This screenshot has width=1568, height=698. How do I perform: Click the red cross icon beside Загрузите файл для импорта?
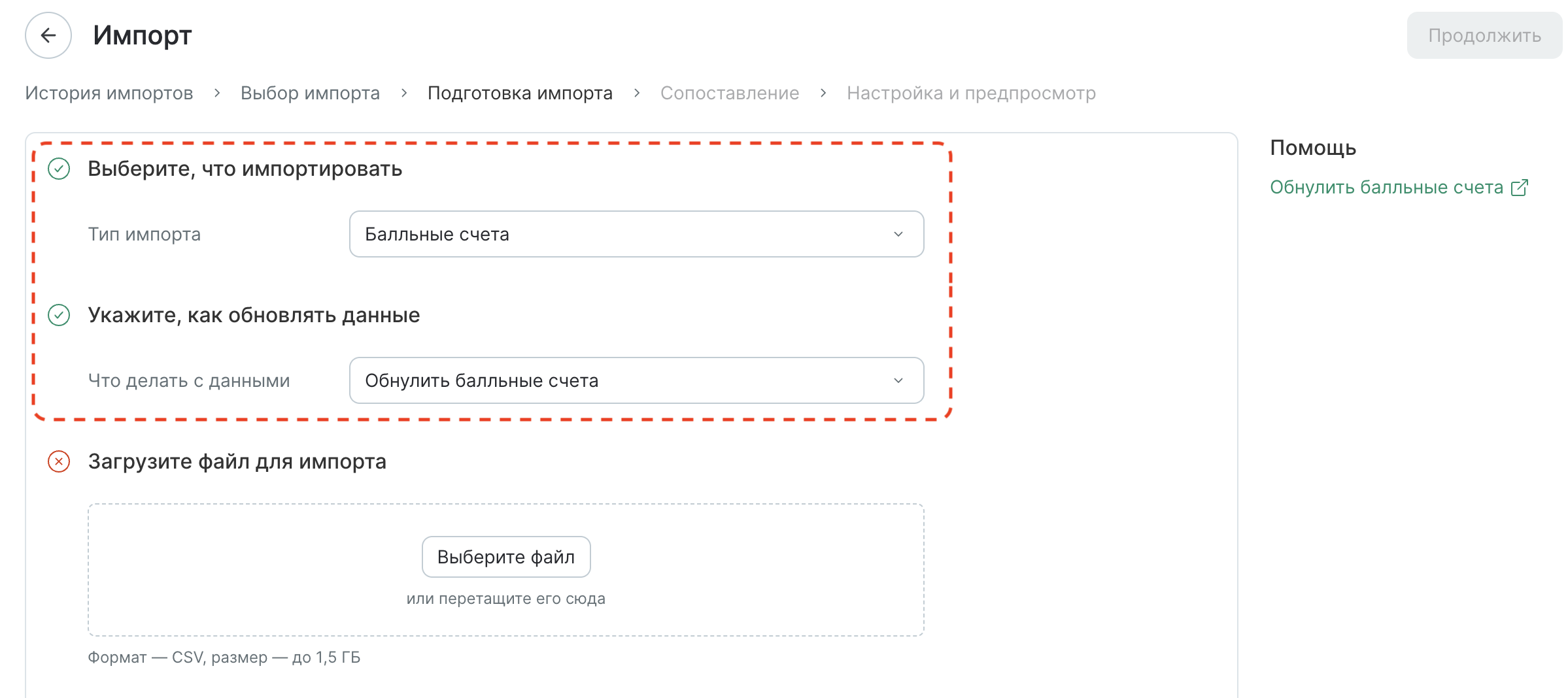pos(59,461)
